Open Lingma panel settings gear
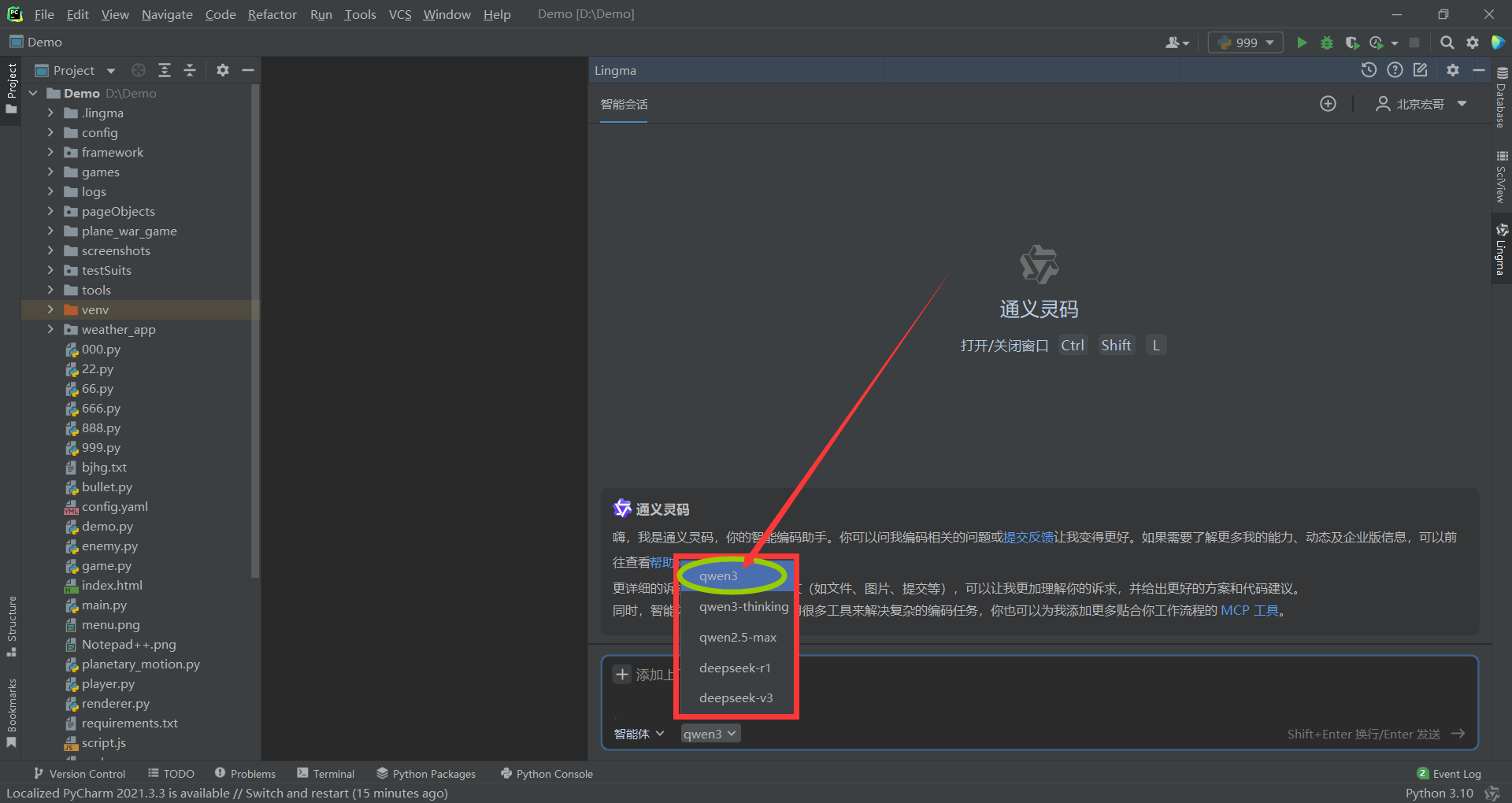Viewport: 1512px width, 803px height. [x=1453, y=70]
